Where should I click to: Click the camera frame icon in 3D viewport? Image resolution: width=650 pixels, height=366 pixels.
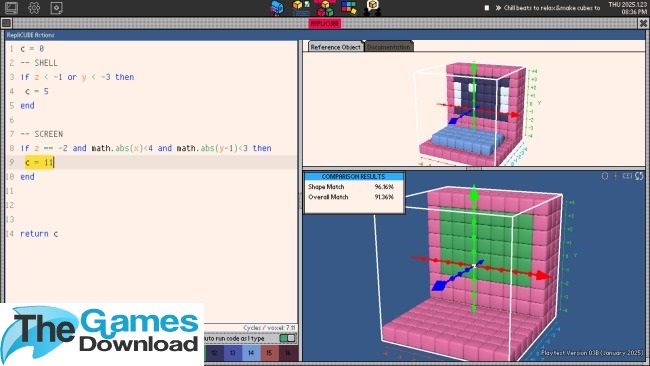(627, 176)
